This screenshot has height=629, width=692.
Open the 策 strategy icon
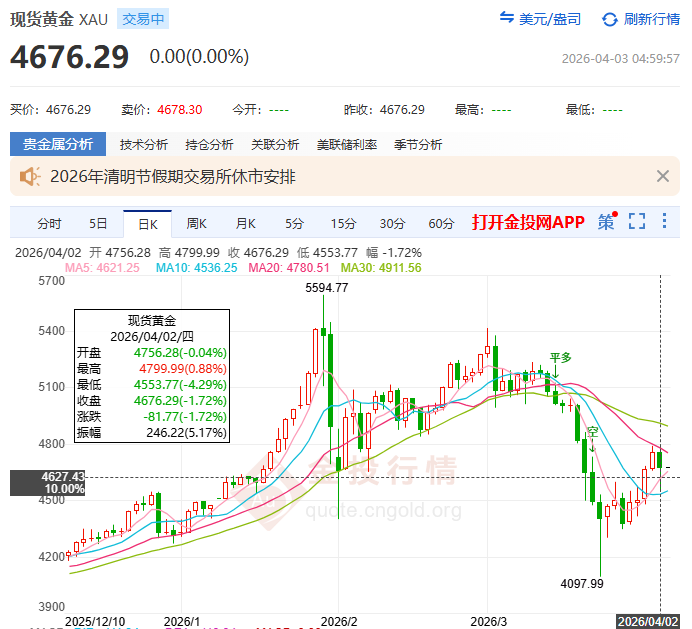point(607,222)
